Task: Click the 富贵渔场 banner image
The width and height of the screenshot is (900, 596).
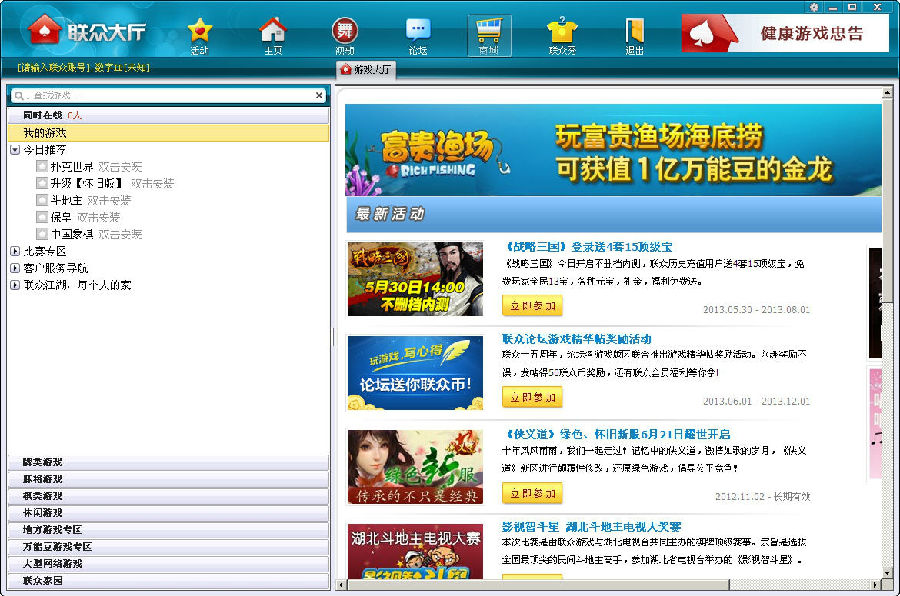Action: pos(614,150)
